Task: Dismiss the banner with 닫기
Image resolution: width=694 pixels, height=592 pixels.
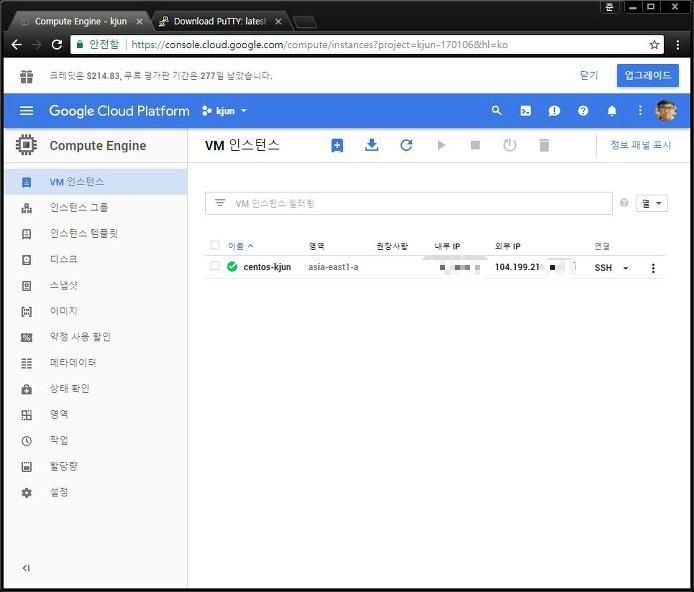Action: (589, 76)
